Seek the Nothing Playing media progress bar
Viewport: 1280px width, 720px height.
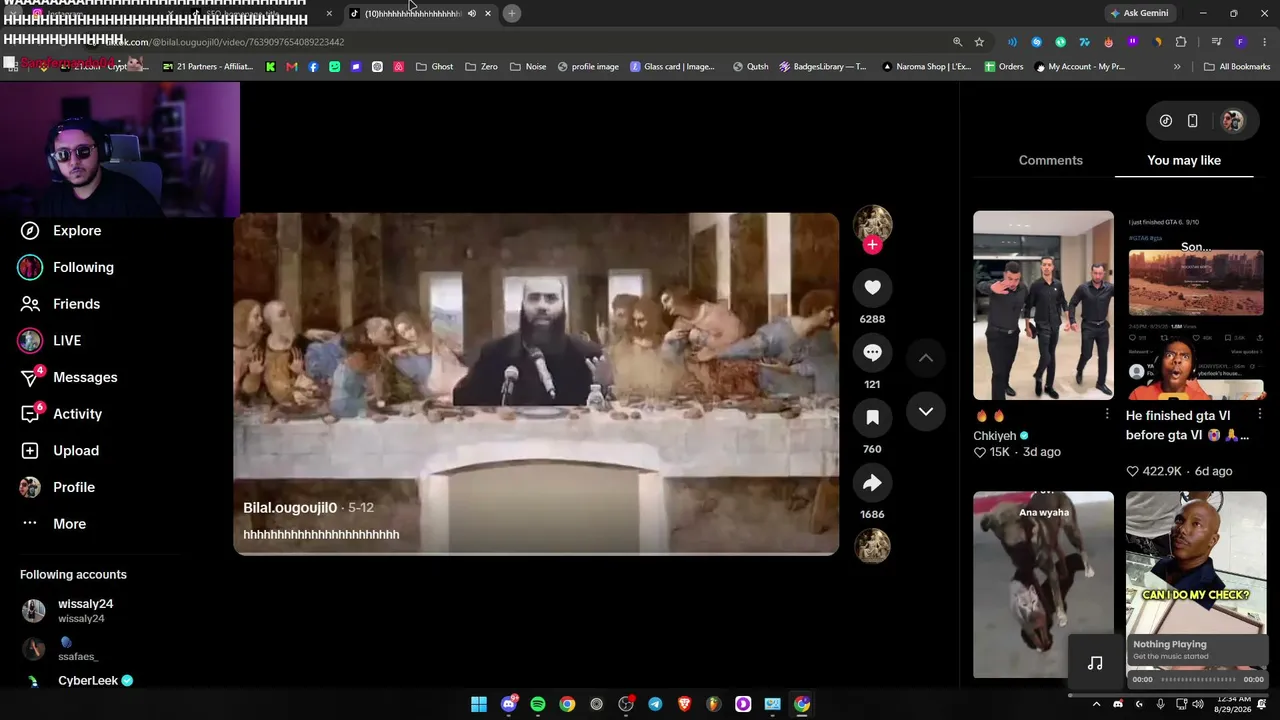(x=1198, y=680)
